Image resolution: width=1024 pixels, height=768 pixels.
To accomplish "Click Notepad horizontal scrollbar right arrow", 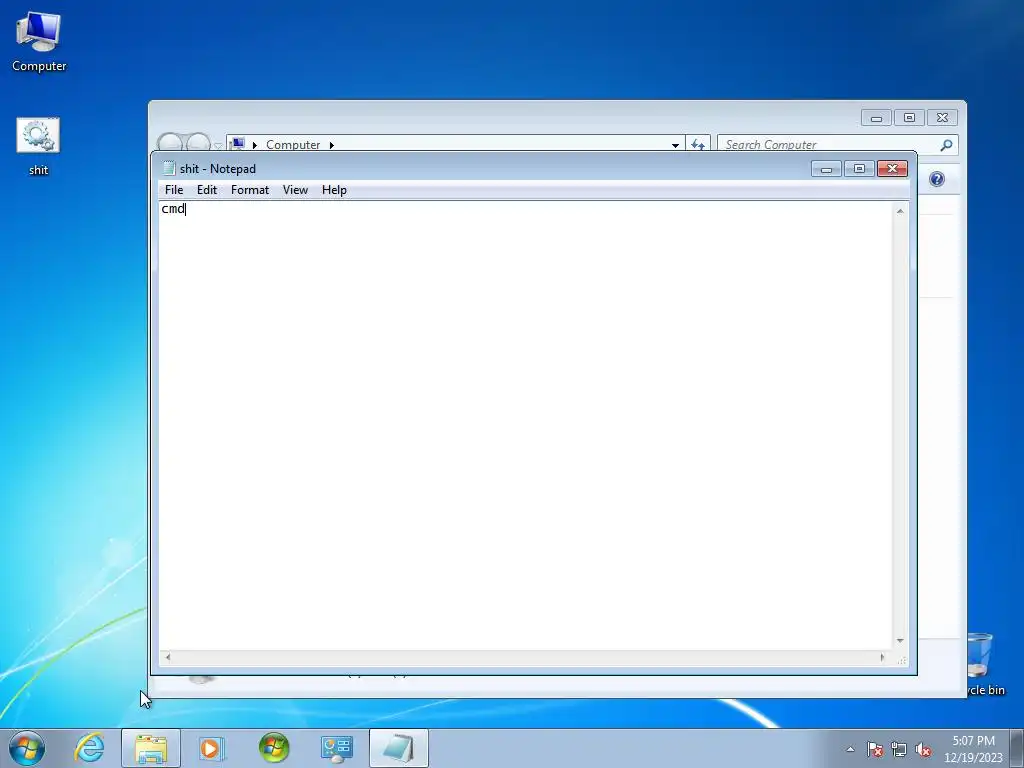I will tap(882, 657).
